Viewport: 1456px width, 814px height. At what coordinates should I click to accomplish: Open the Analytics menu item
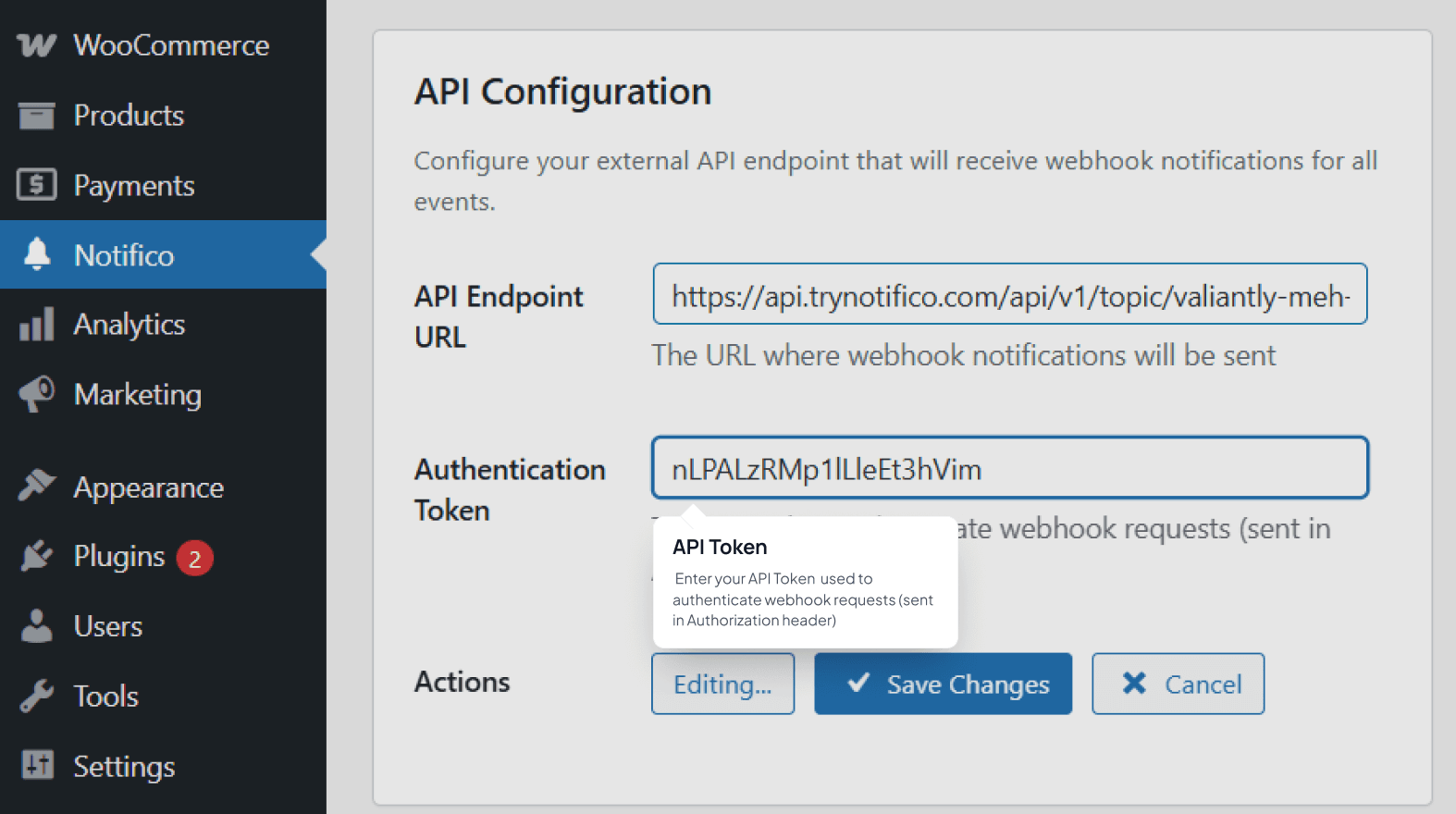[x=163, y=324]
